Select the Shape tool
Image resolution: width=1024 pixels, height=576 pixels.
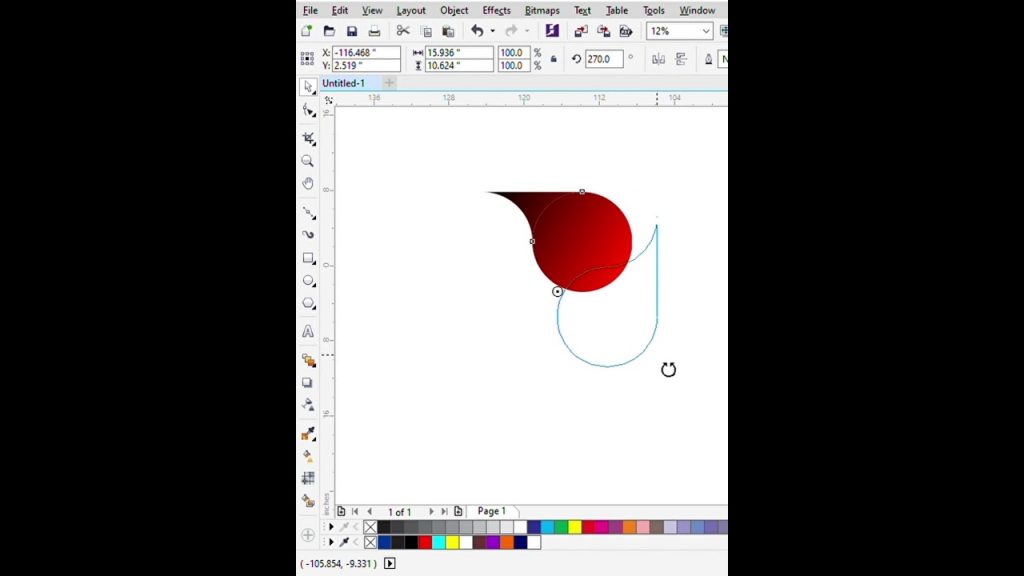point(307,111)
